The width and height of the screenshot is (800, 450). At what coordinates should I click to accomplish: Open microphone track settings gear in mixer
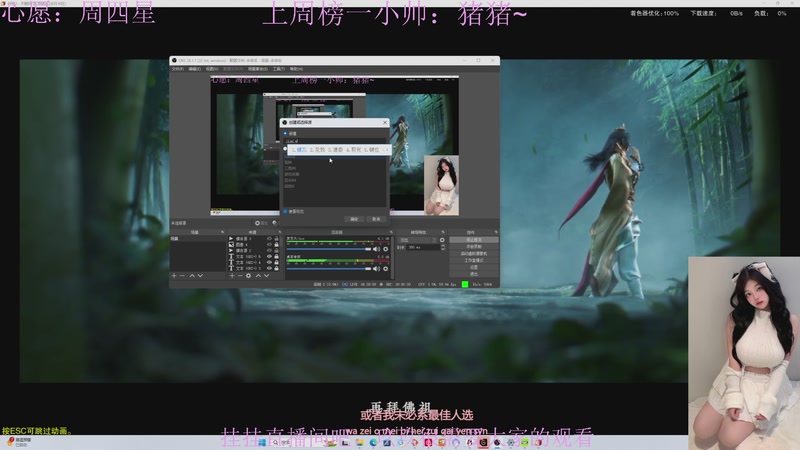385,249
